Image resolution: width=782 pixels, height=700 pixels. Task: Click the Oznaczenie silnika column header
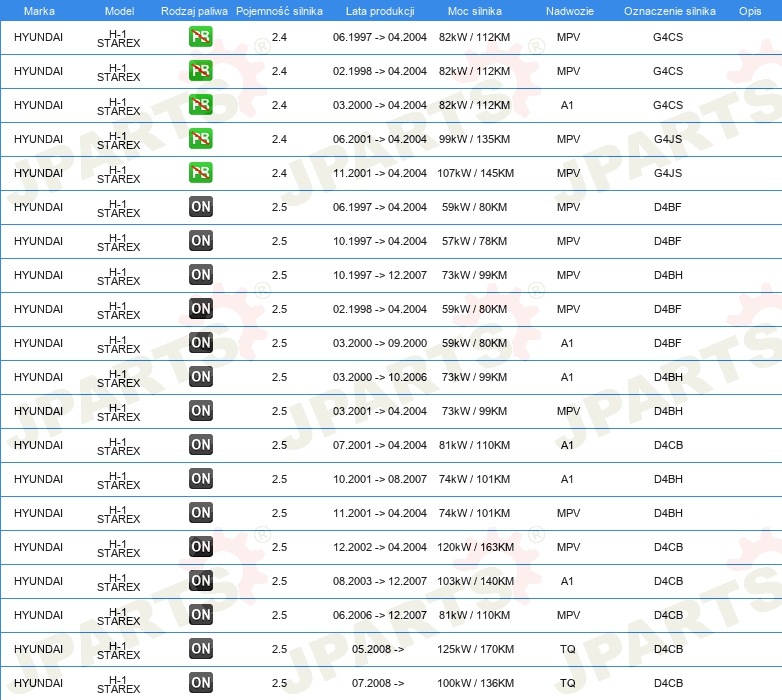[x=670, y=11]
